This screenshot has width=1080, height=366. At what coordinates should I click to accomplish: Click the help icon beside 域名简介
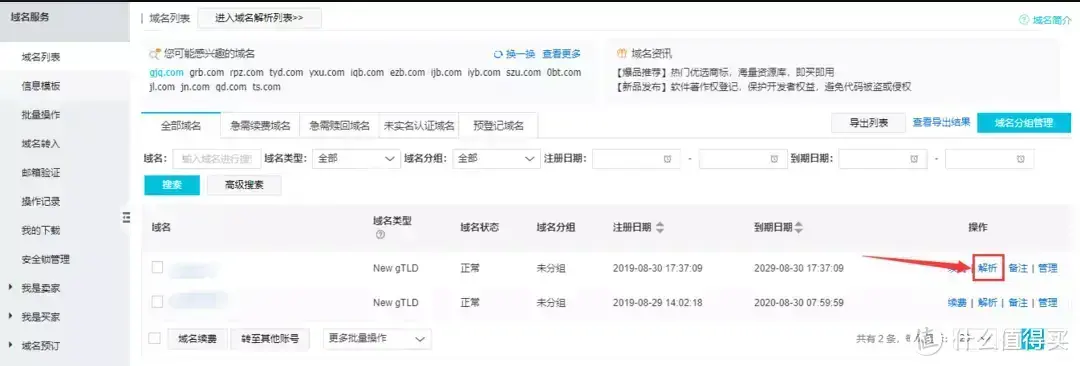[x=1024, y=20]
